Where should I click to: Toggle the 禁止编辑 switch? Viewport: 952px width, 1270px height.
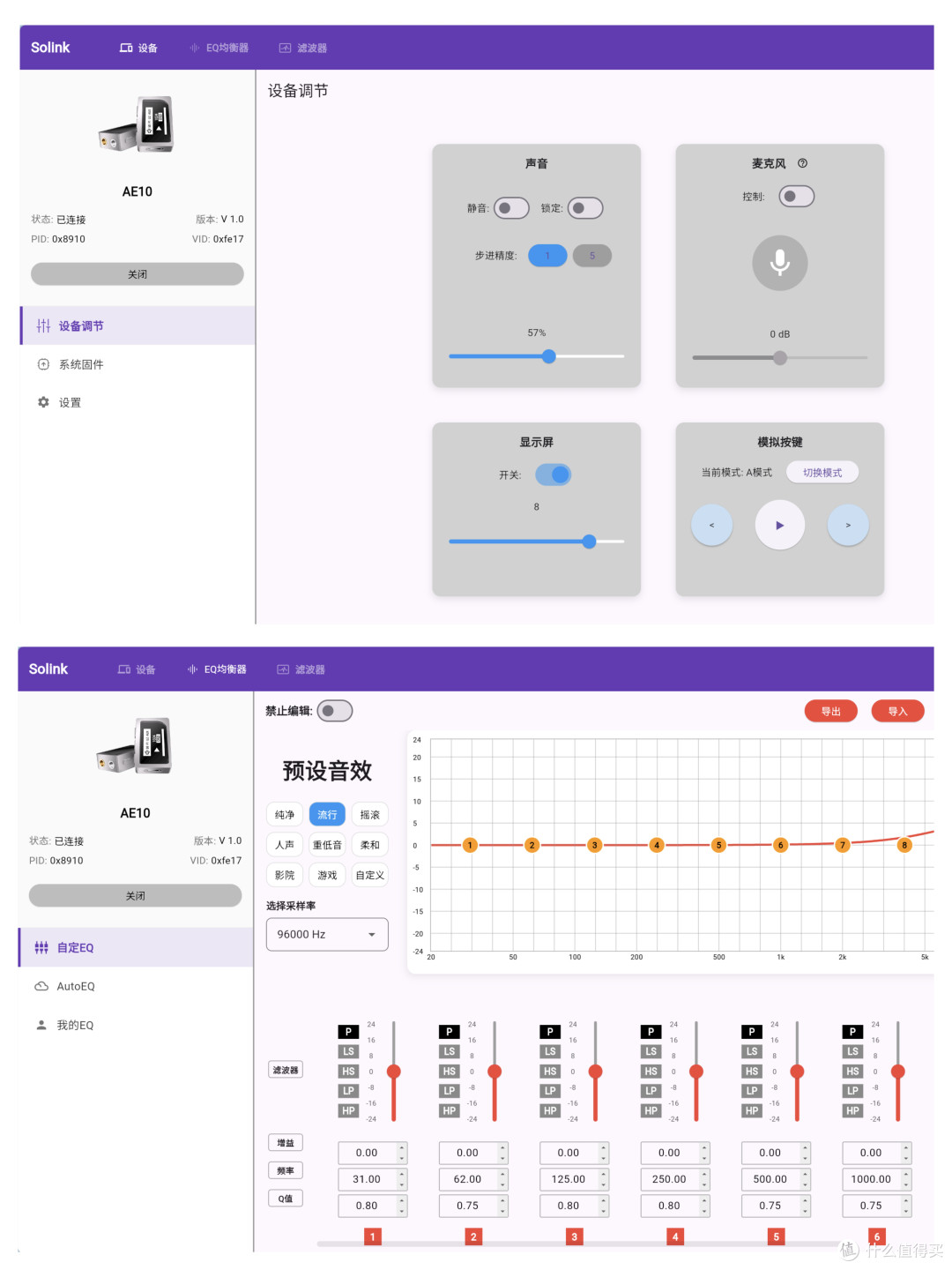tap(335, 711)
